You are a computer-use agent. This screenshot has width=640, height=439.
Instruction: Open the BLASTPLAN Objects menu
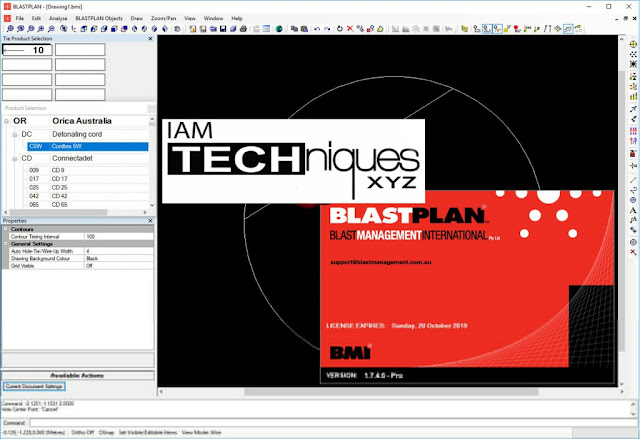coord(99,18)
